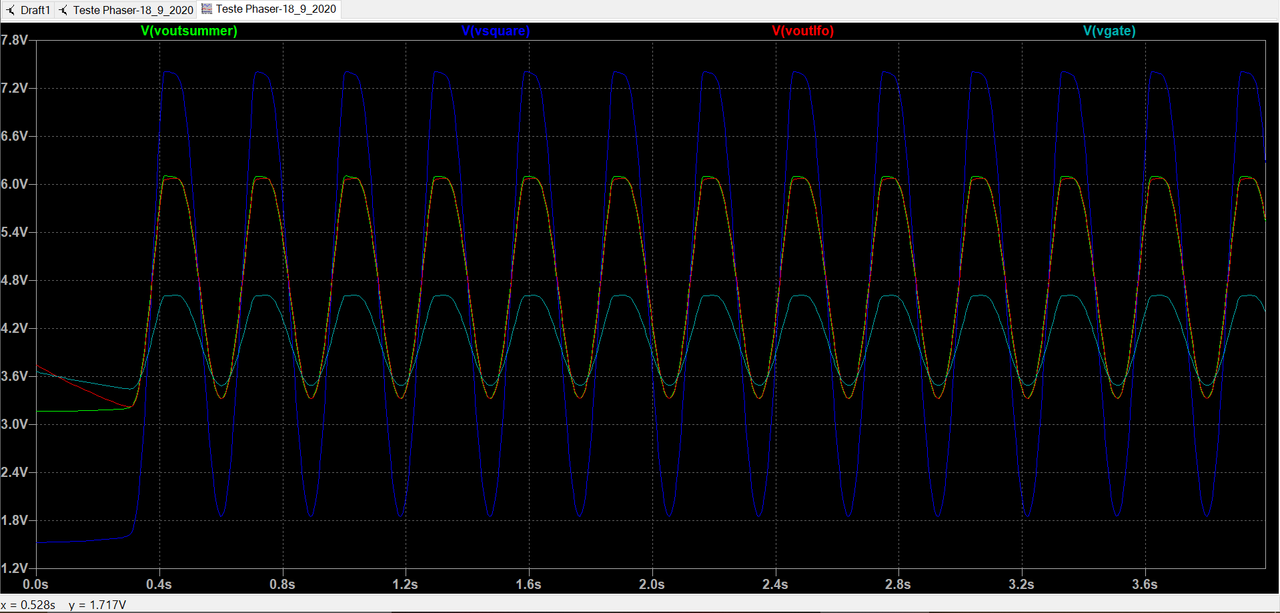Click the 4.8V vertical axis label

[15, 280]
